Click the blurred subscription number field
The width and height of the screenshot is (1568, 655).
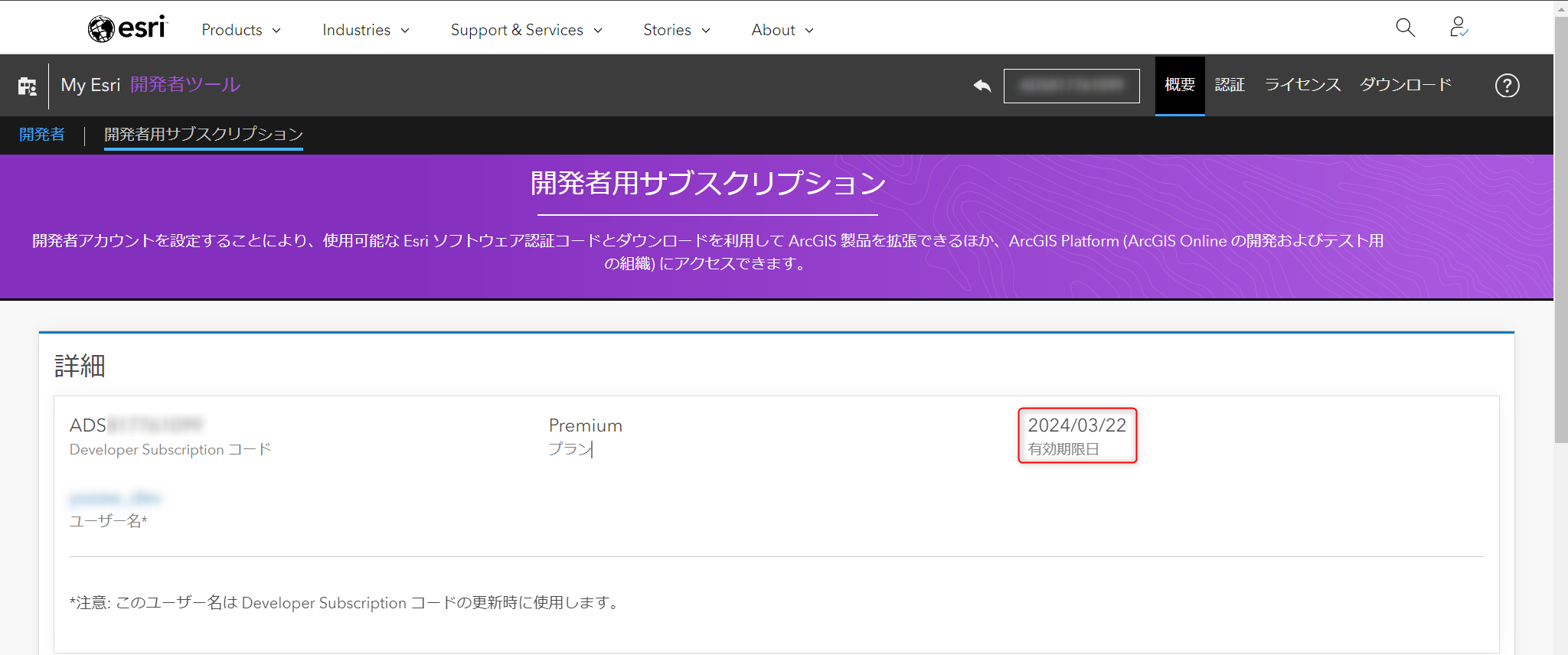click(x=1071, y=86)
